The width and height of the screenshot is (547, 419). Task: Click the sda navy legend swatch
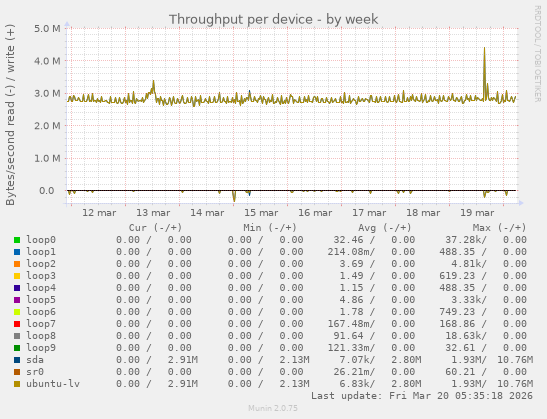tap(17, 360)
